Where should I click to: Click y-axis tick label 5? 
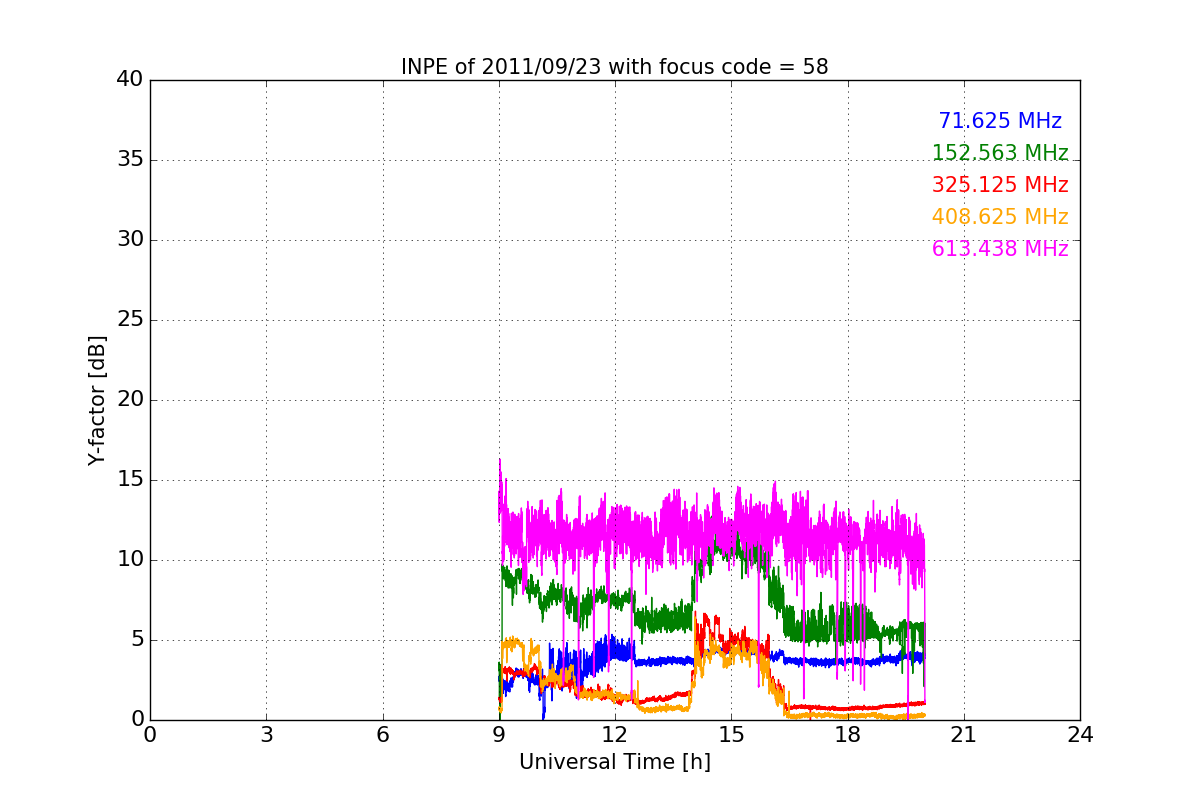coord(137,640)
